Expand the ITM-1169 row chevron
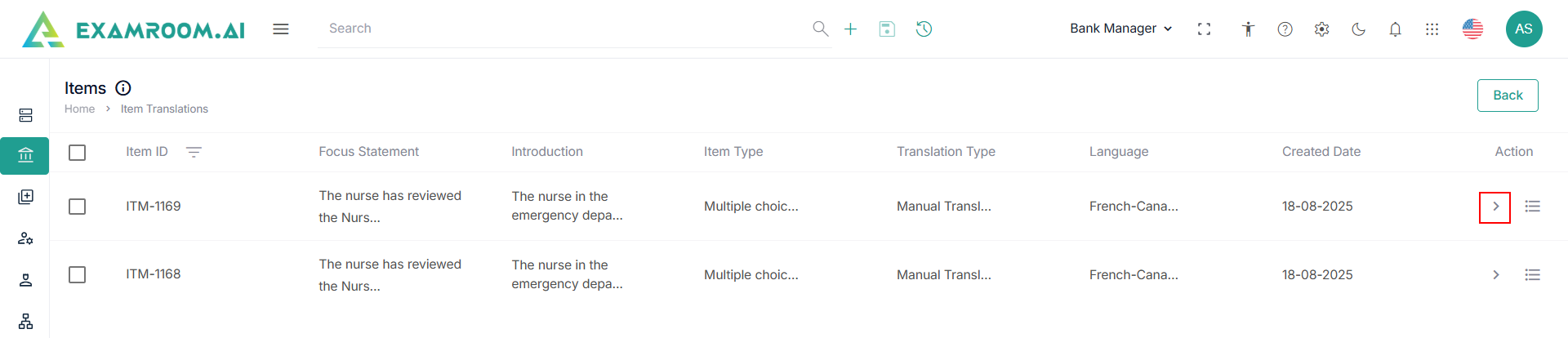Screen dimensions: 1568x338 [1495, 207]
